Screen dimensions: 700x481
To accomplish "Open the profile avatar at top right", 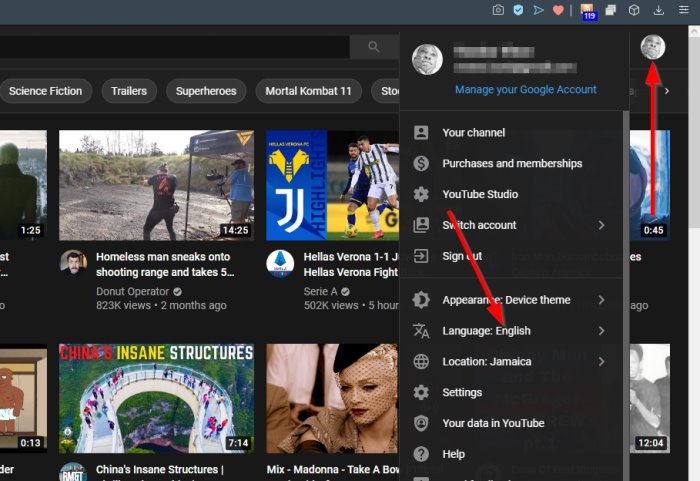I will coord(653,47).
